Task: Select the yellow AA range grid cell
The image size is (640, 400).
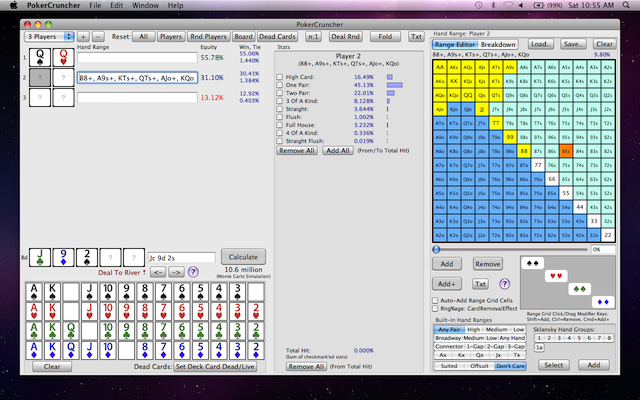Action: [x=440, y=67]
